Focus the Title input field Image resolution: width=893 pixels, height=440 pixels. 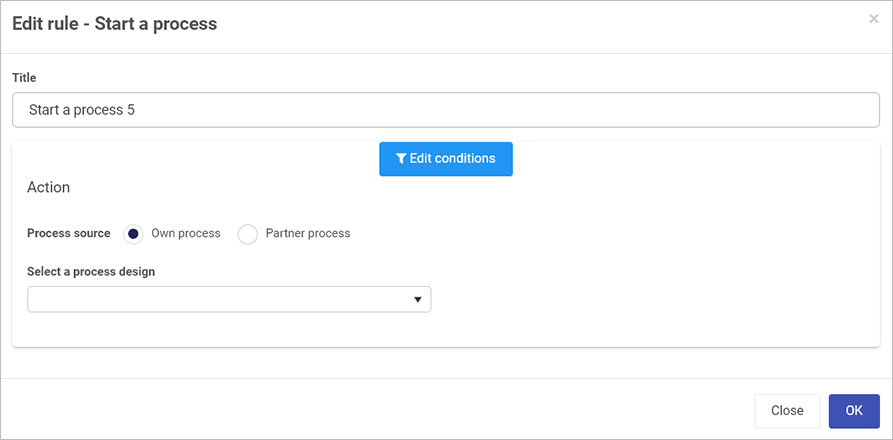[x=446, y=110]
